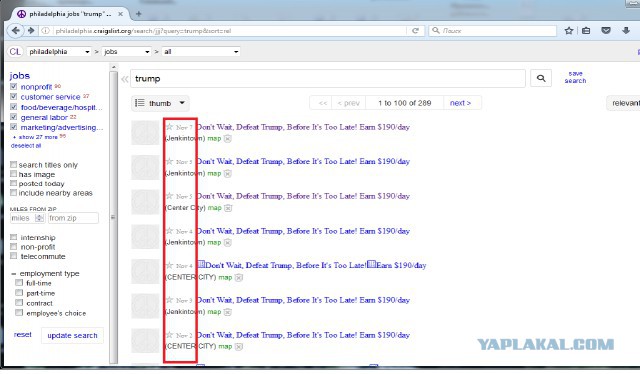
Task: Click the browser Forward arrow button
Action: [31, 31]
